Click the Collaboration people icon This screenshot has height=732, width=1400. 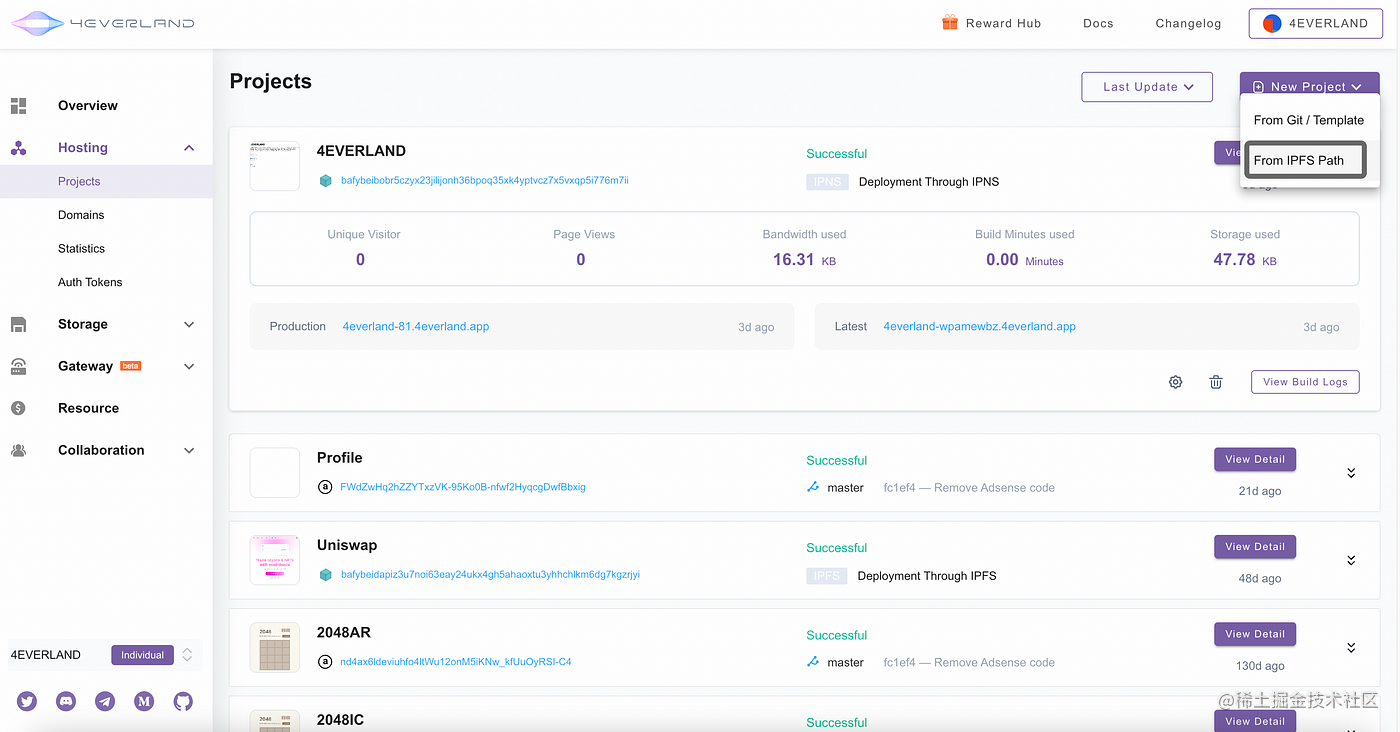click(18, 450)
